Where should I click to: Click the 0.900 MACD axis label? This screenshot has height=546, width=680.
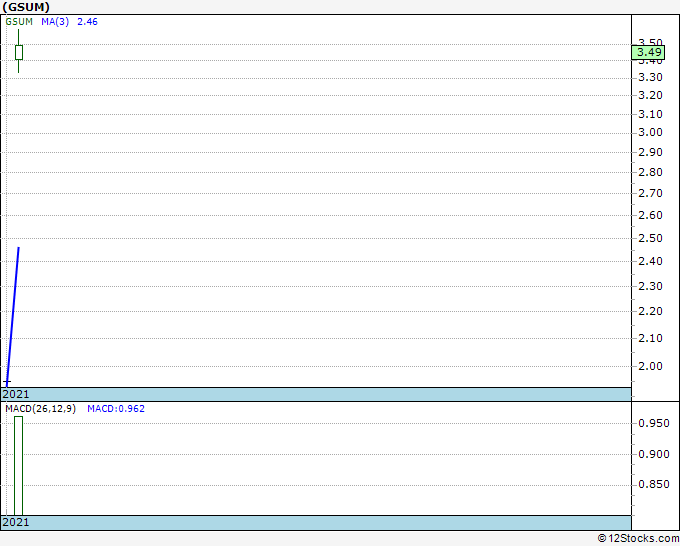[x=654, y=454]
